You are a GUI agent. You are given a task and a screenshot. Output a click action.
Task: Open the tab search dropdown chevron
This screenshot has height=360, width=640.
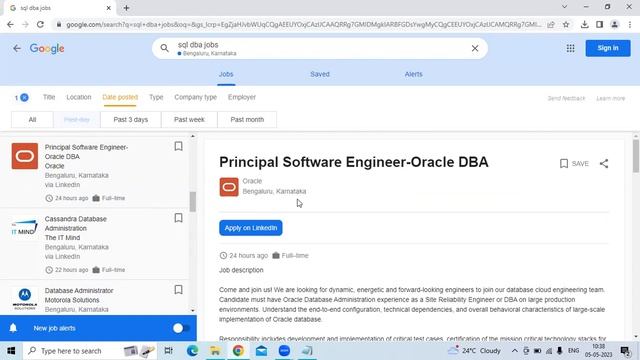coord(564,7)
